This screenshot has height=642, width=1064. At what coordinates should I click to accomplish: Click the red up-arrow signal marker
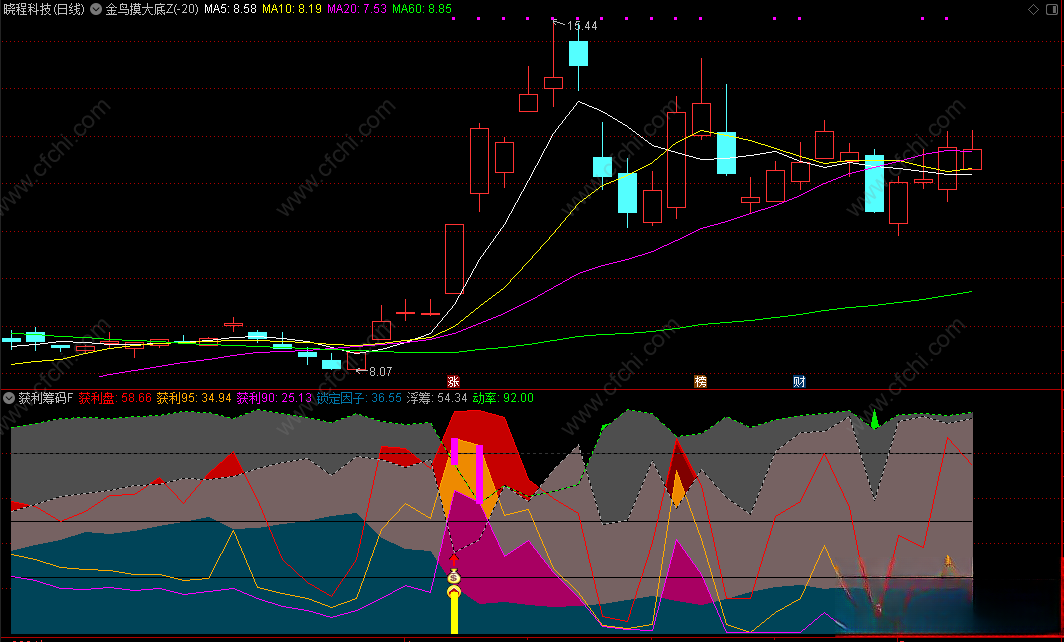coord(454,560)
